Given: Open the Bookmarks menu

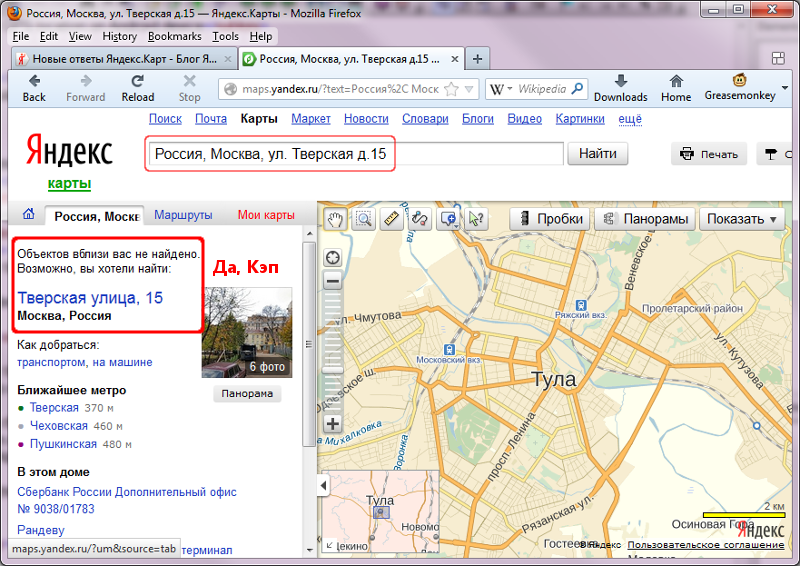Looking at the screenshot, I should [x=174, y=36].
